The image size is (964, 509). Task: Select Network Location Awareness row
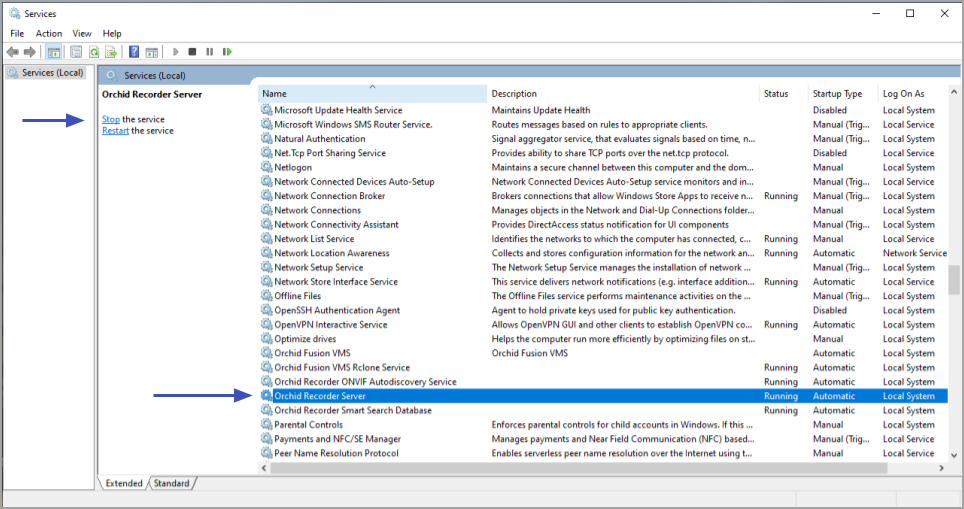click(x=602, y=253)
